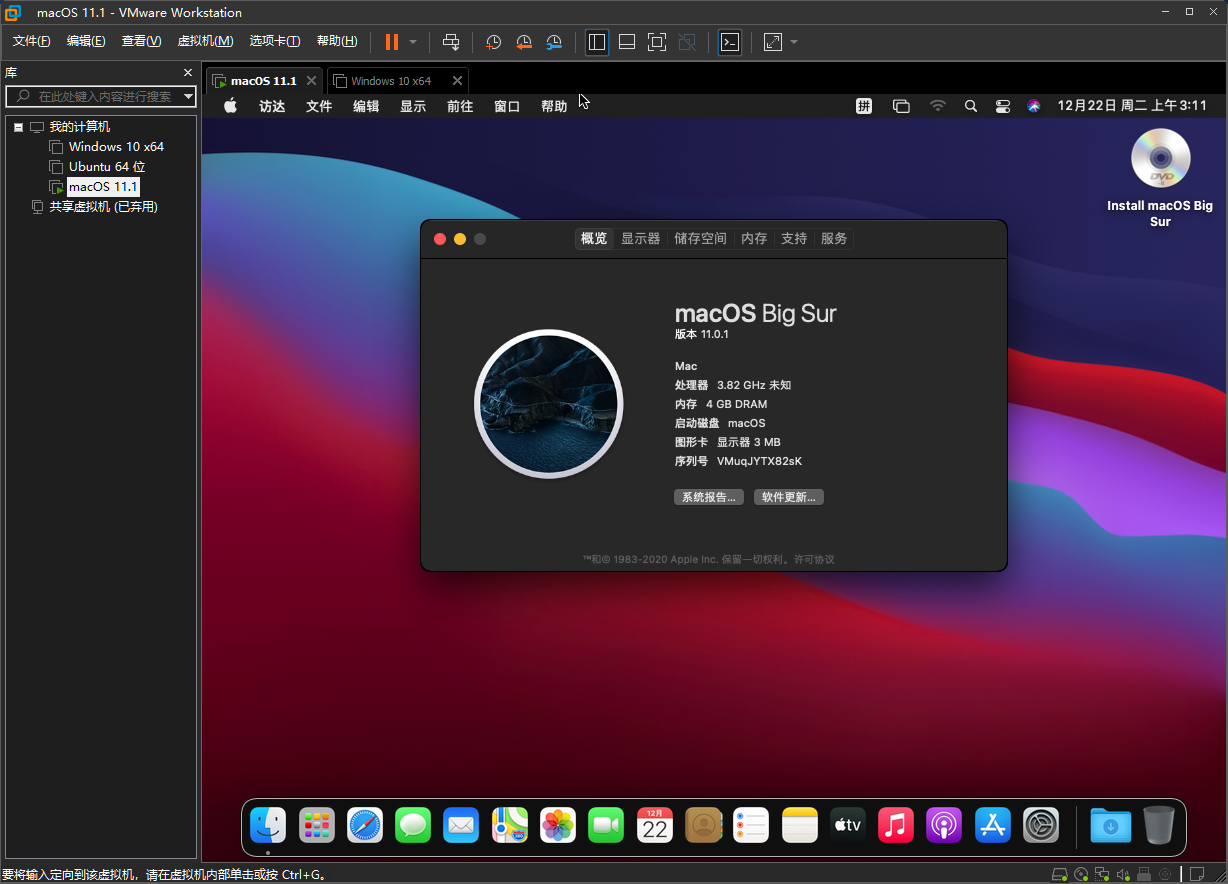Open App Store from the Dock

pyautogui.click(x=993, y=825)
